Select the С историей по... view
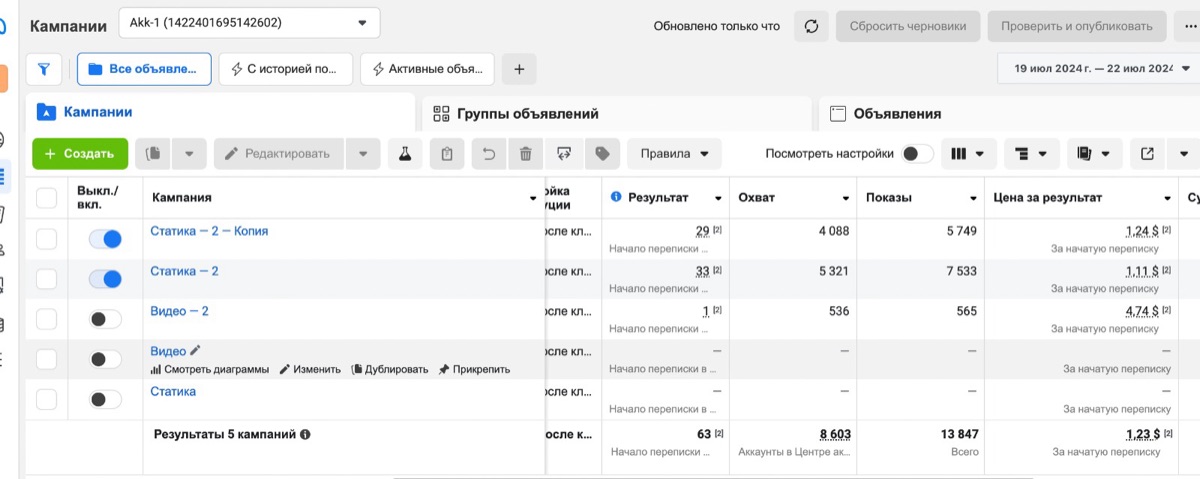1200x479 pixels. 286,69
